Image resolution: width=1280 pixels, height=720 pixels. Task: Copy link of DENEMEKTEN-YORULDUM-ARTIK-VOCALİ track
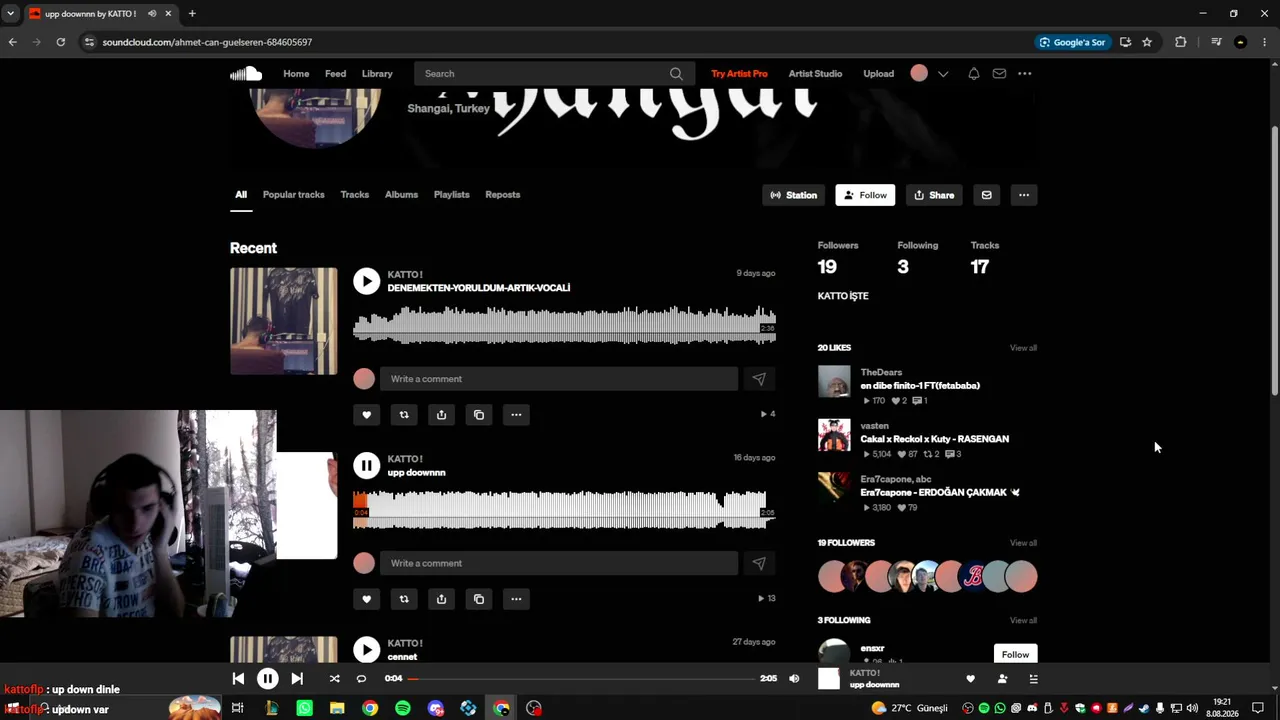point(479,414)
